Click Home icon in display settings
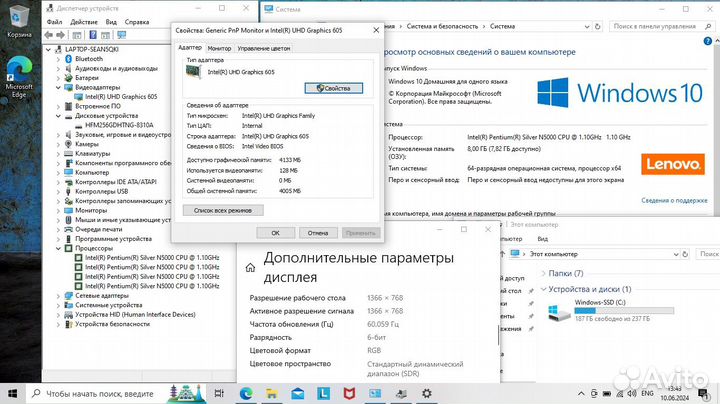Viewport: 720px width, 404px height. coord(250,268)
